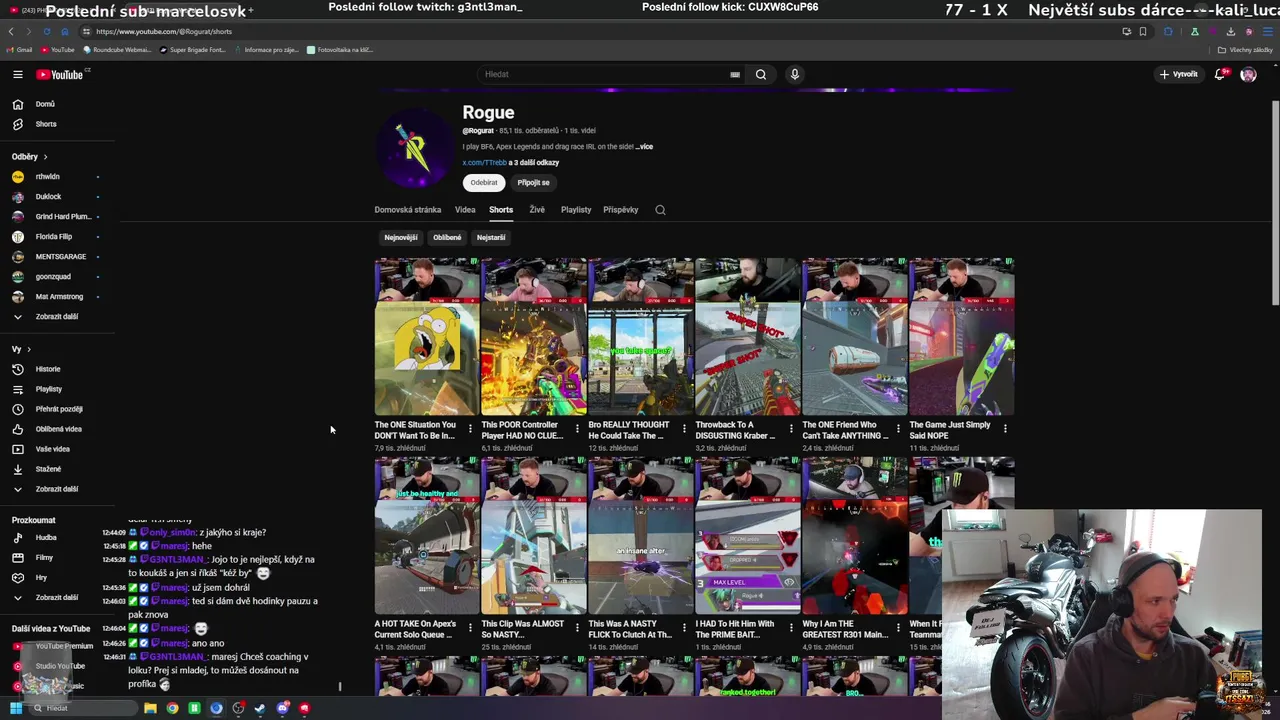Open Gmail bookmark in bookmarks bar
Screen dimensions: 1280x720
click(20, 50)
